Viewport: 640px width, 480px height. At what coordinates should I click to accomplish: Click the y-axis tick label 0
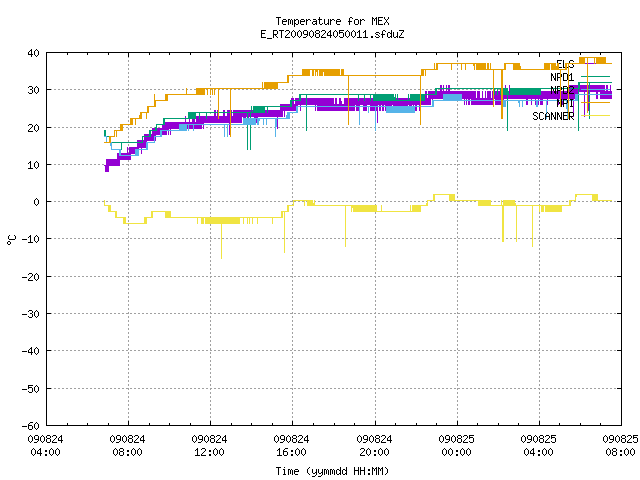pyautogui.click(x=37, y=202)
